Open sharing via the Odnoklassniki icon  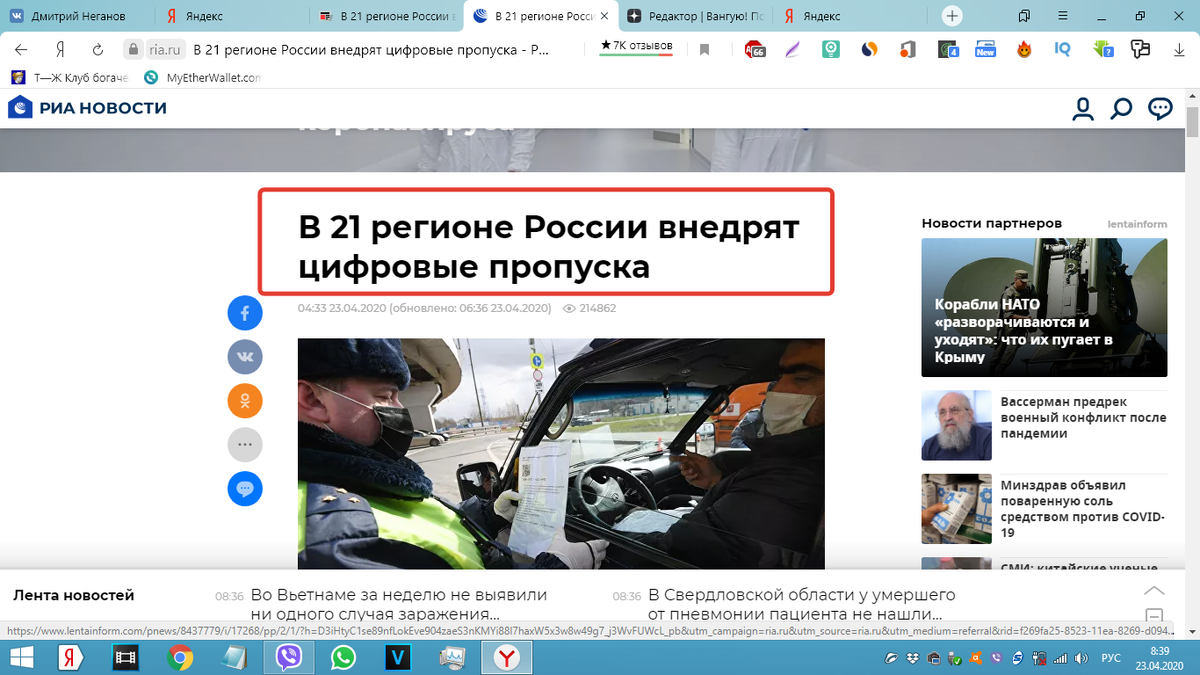tap(245, 401)
